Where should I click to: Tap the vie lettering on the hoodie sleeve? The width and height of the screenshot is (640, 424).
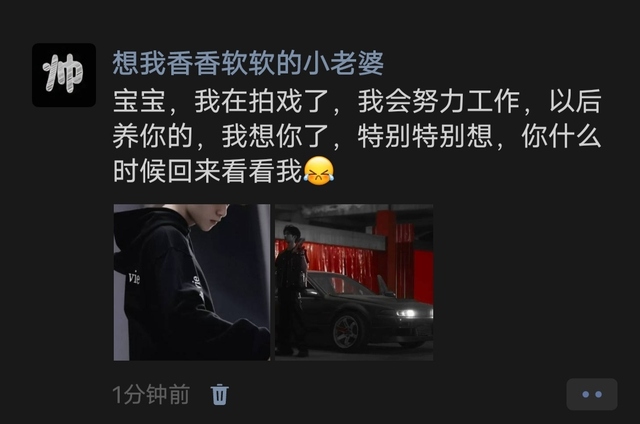point(134,278)
